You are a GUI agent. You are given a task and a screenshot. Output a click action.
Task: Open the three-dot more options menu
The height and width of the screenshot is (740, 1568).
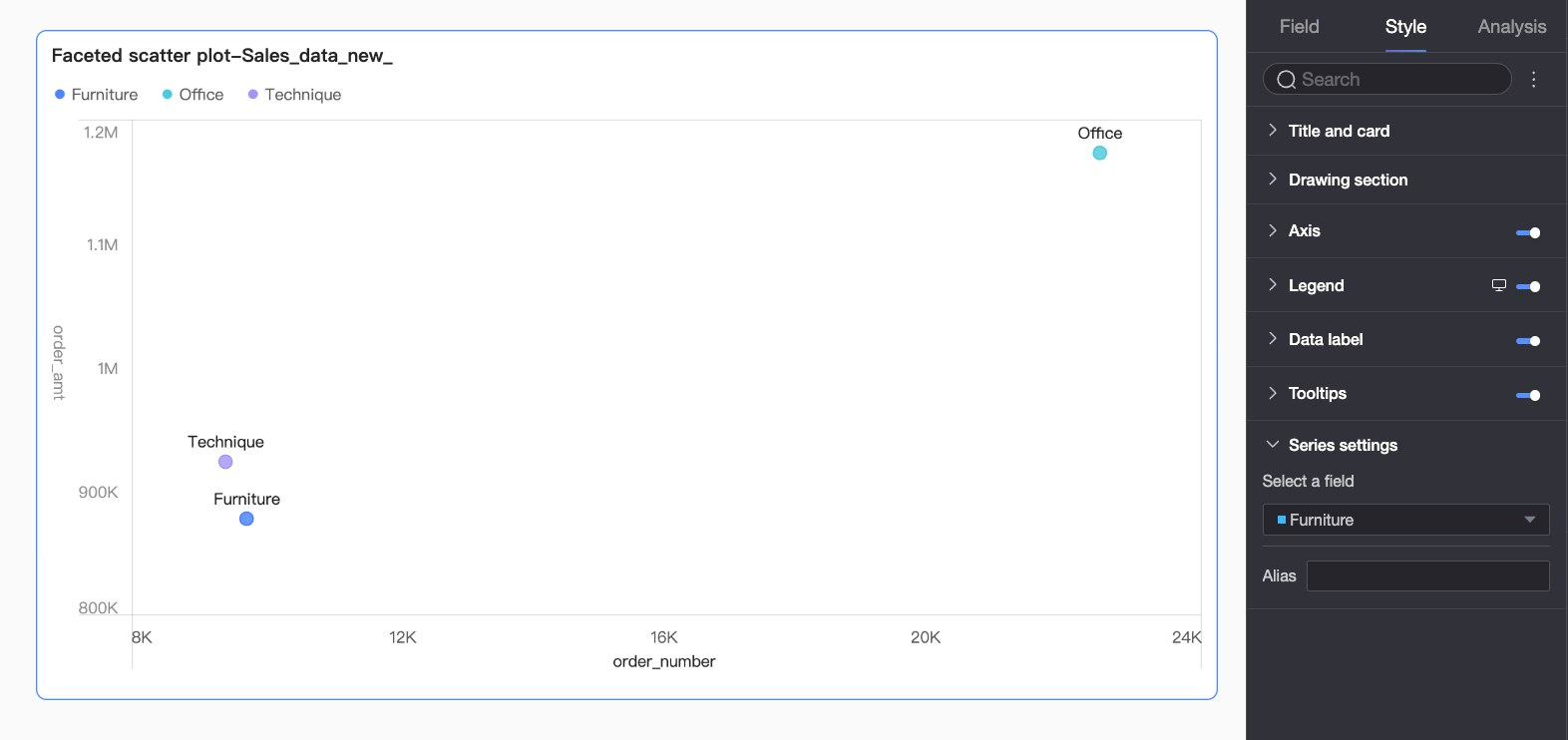point(1534,80)
